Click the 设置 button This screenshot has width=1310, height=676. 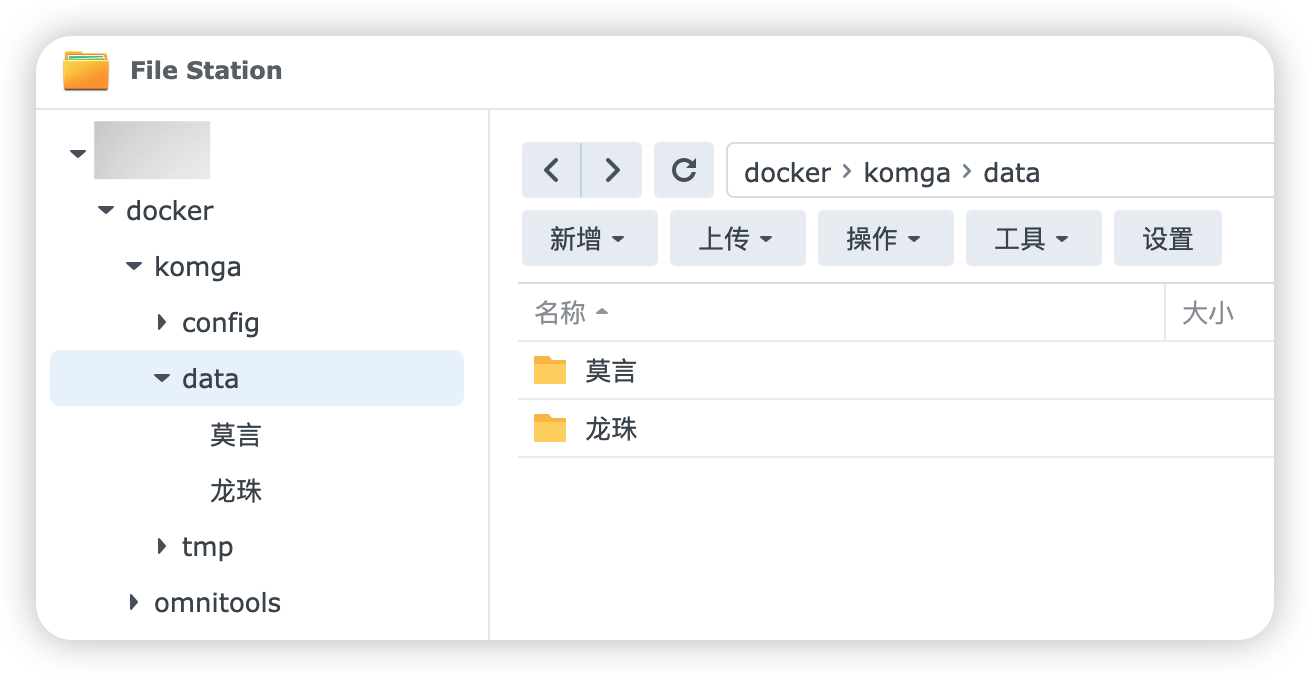pyautogui.click(x=1168, y=238)
